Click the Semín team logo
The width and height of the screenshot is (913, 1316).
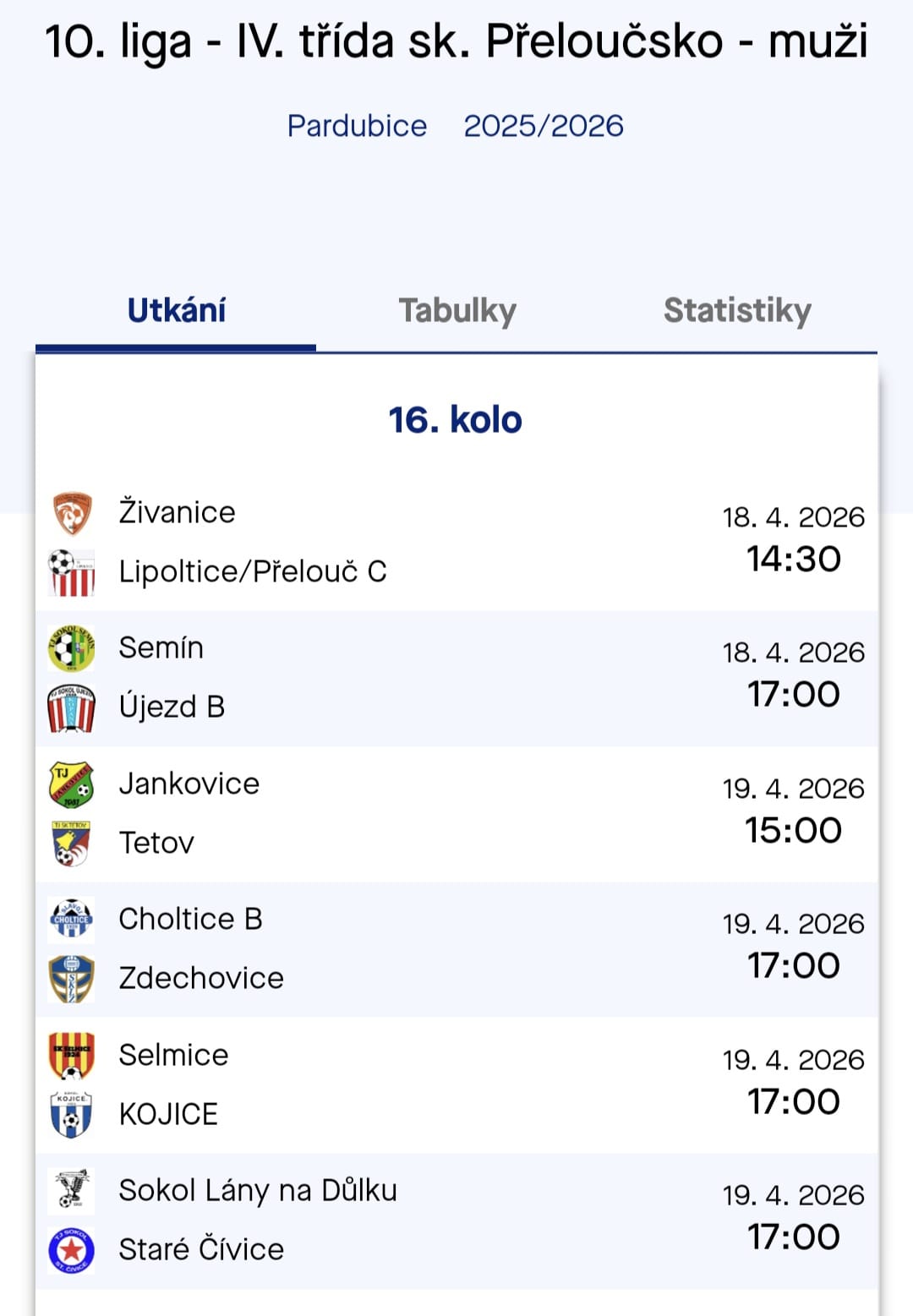72,648
